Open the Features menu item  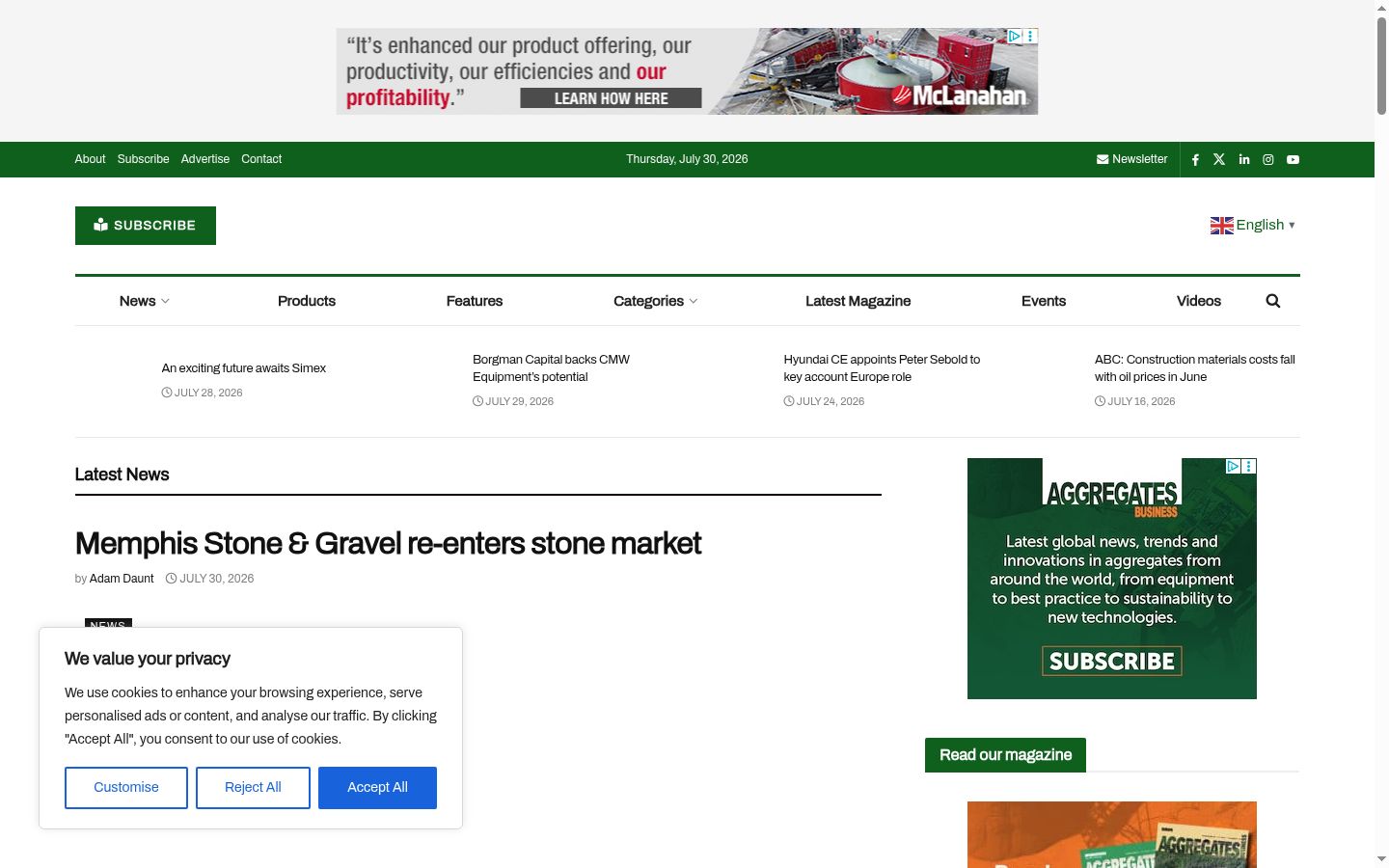(x=475, y=301)
